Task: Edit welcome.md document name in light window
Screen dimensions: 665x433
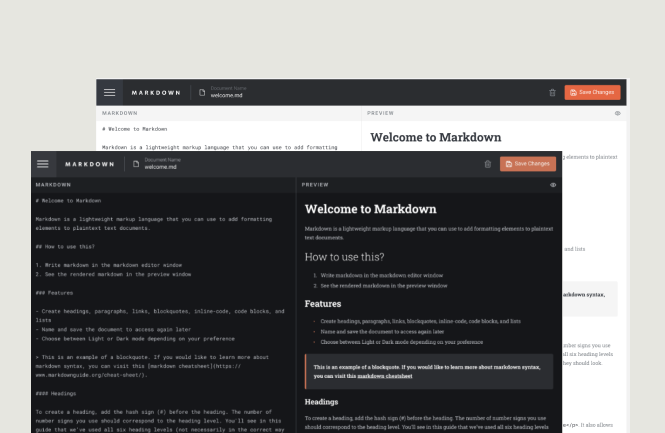Action: pyautogui.click(x=226, y=95)
